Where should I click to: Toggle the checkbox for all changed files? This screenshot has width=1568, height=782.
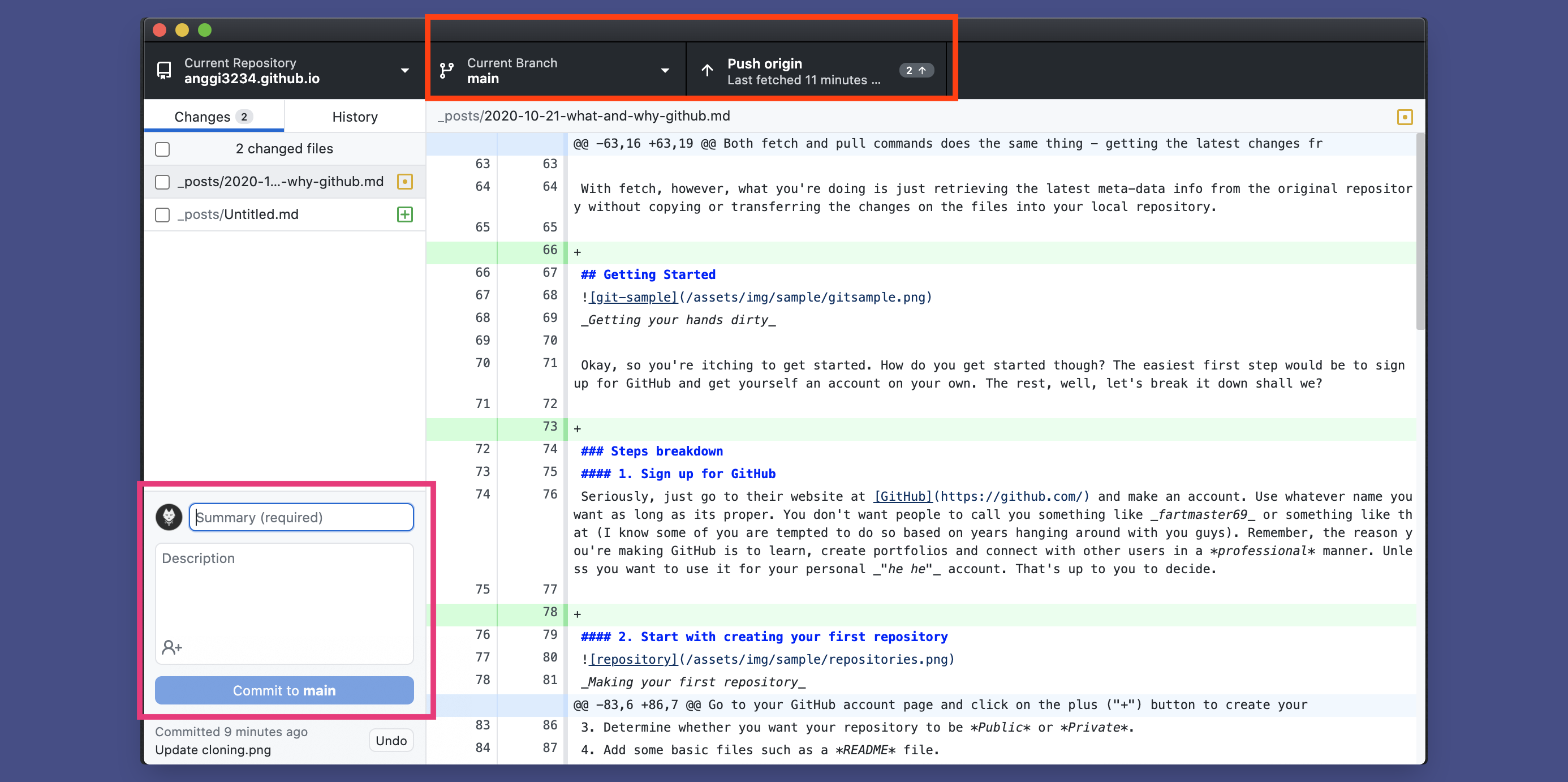[x=162, y=149]
